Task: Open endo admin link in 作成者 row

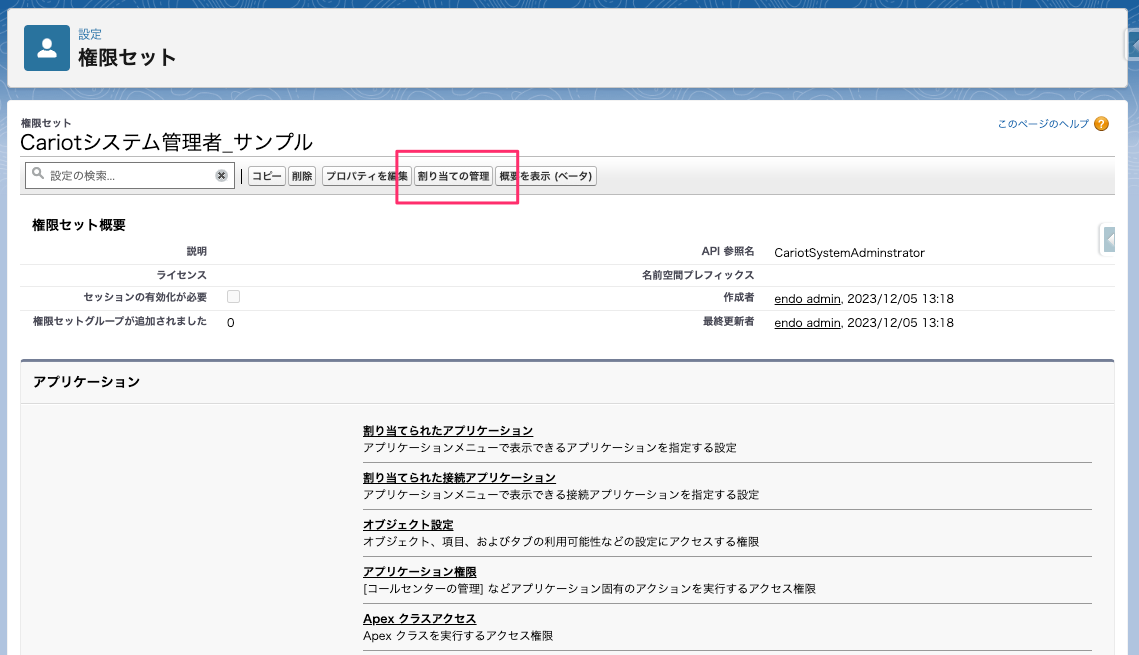Action: coord(807,298)
